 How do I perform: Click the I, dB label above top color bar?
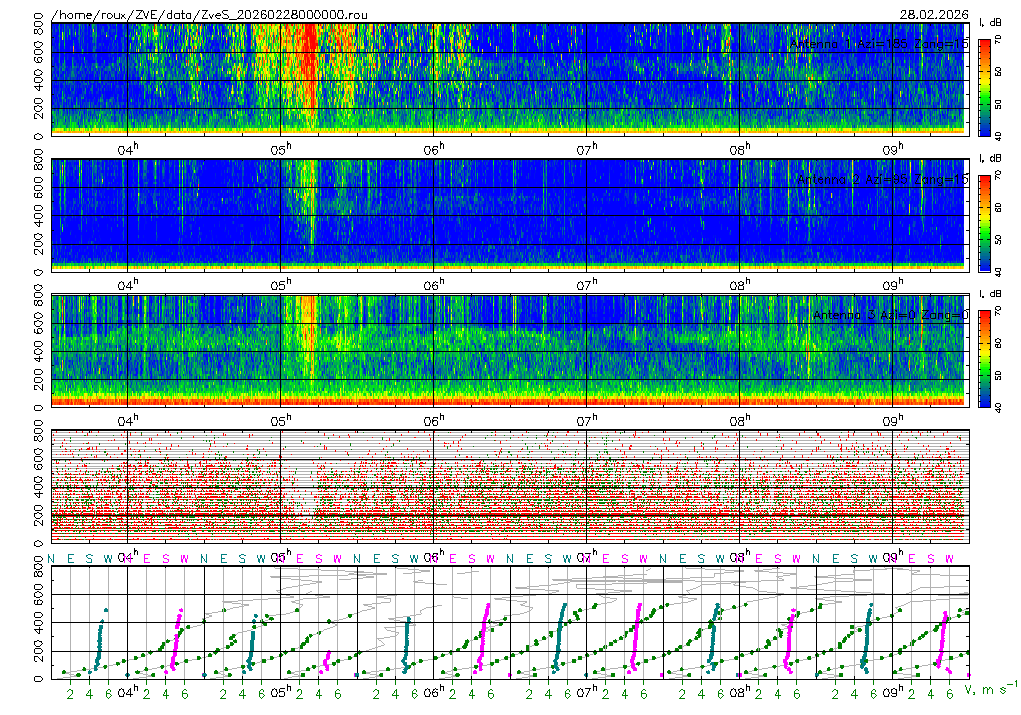(990, 22)
